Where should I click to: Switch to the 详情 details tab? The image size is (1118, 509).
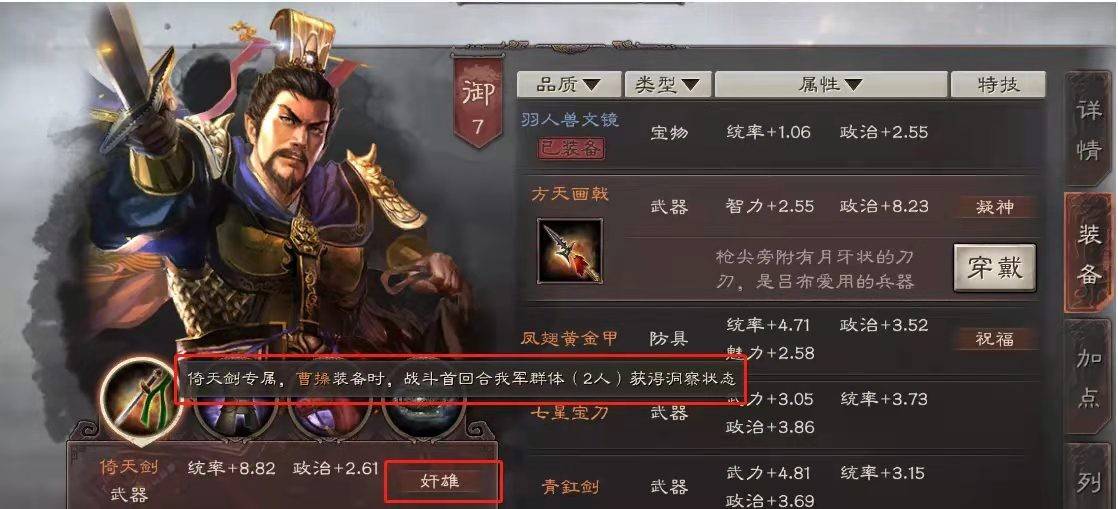[x=1088, y=132]
